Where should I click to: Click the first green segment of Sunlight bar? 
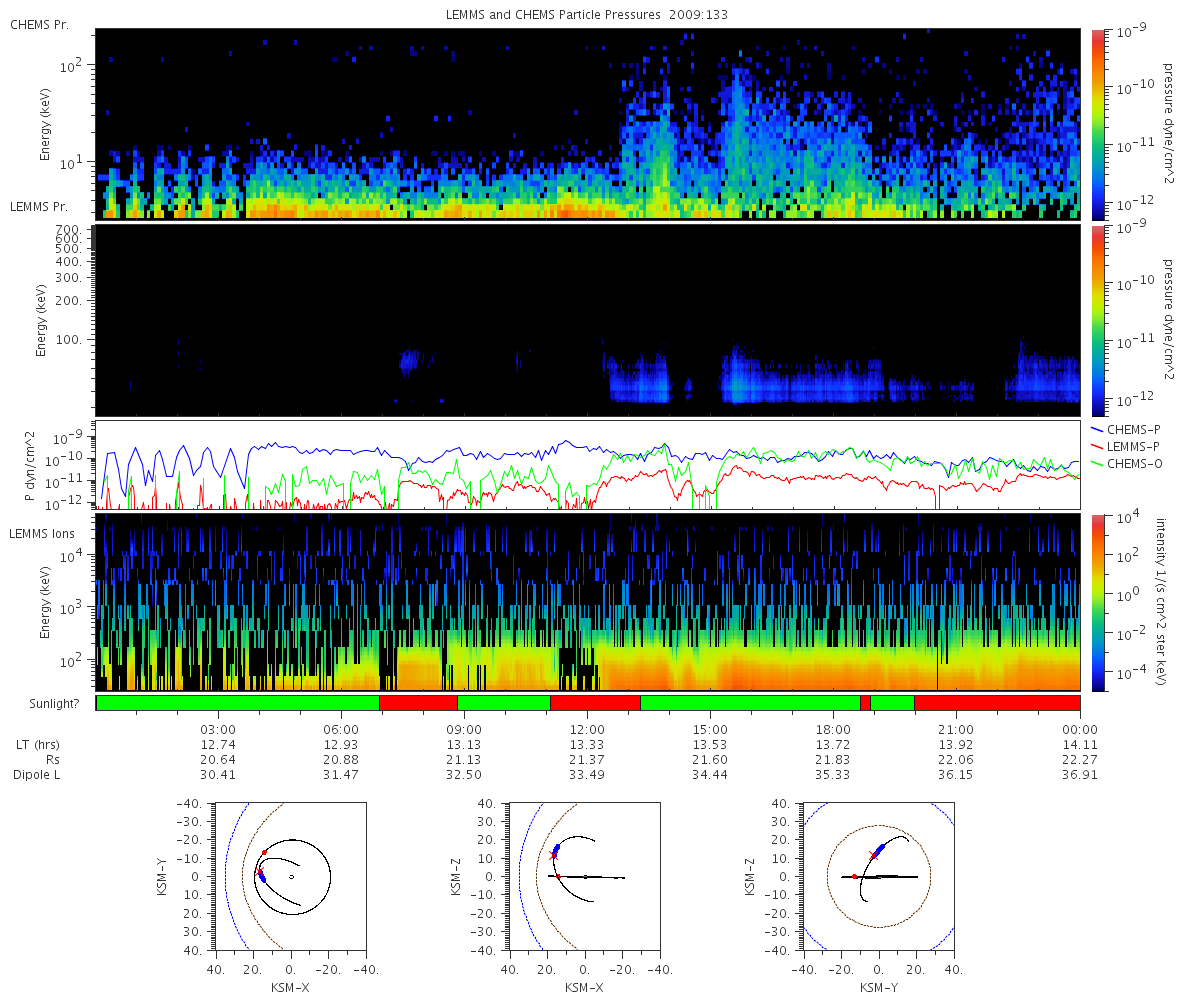(x=238, y=703)
